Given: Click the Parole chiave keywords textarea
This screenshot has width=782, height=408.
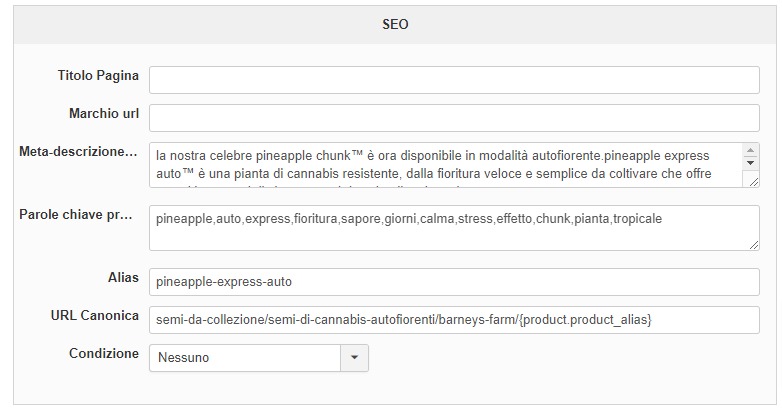Looking at the screenshot, I should tap(454, 228).
